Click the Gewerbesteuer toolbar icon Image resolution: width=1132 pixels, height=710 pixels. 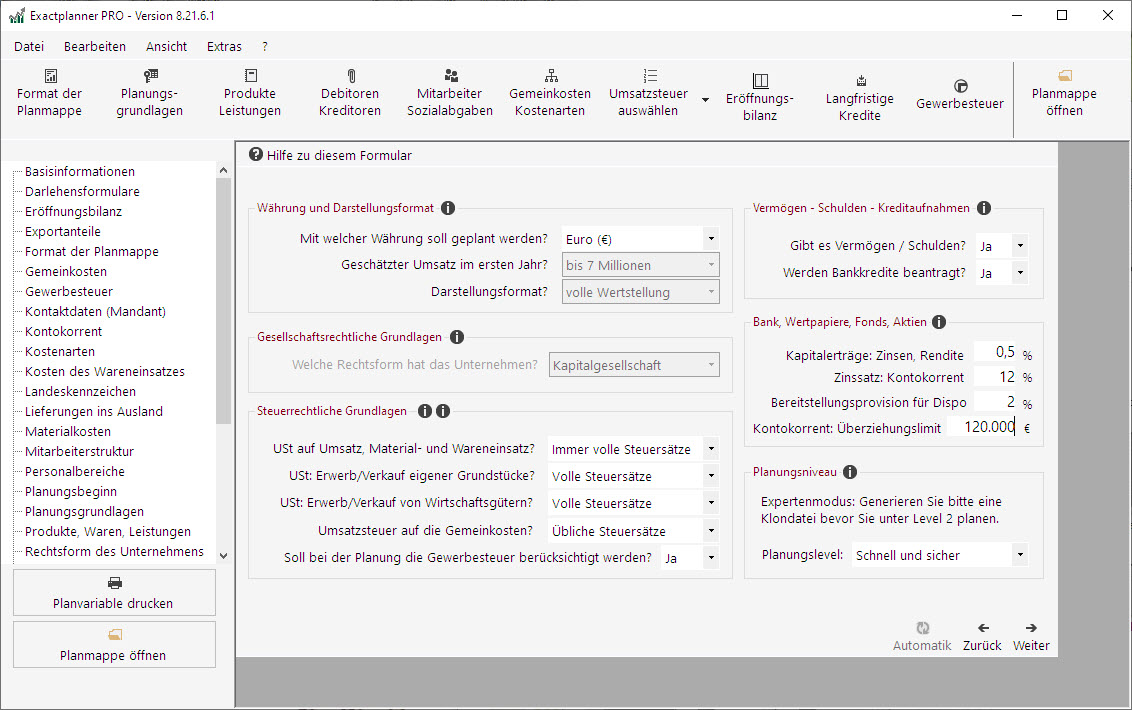coord(960,87)
